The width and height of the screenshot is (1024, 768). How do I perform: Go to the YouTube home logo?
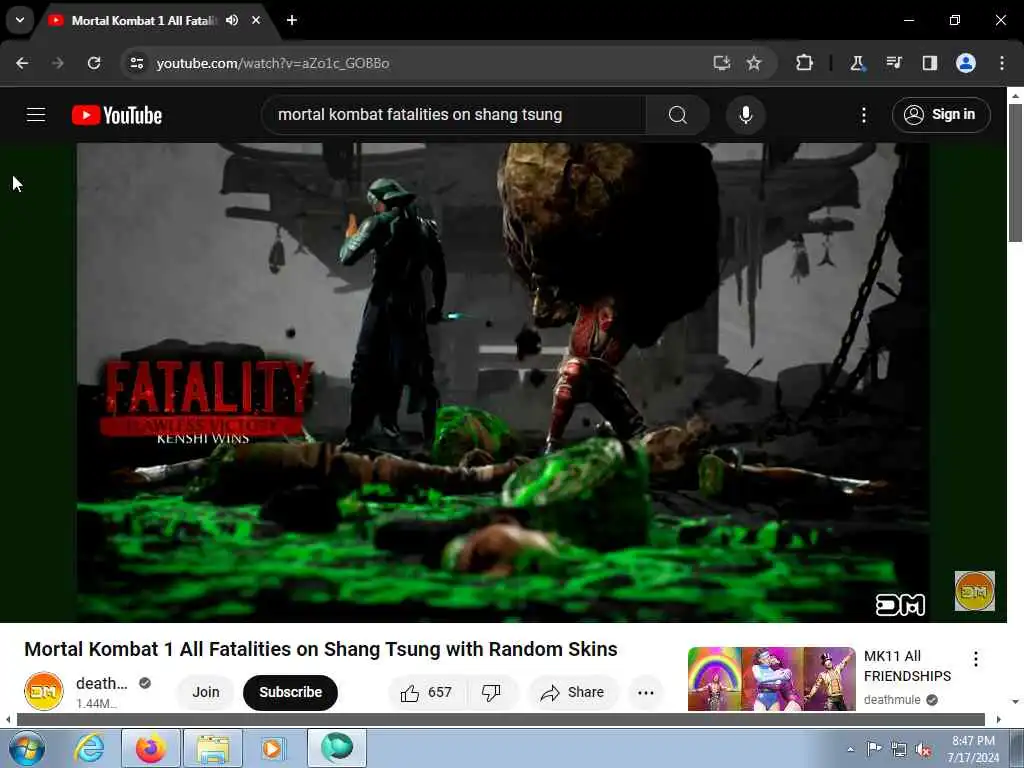tap(117, 115)
